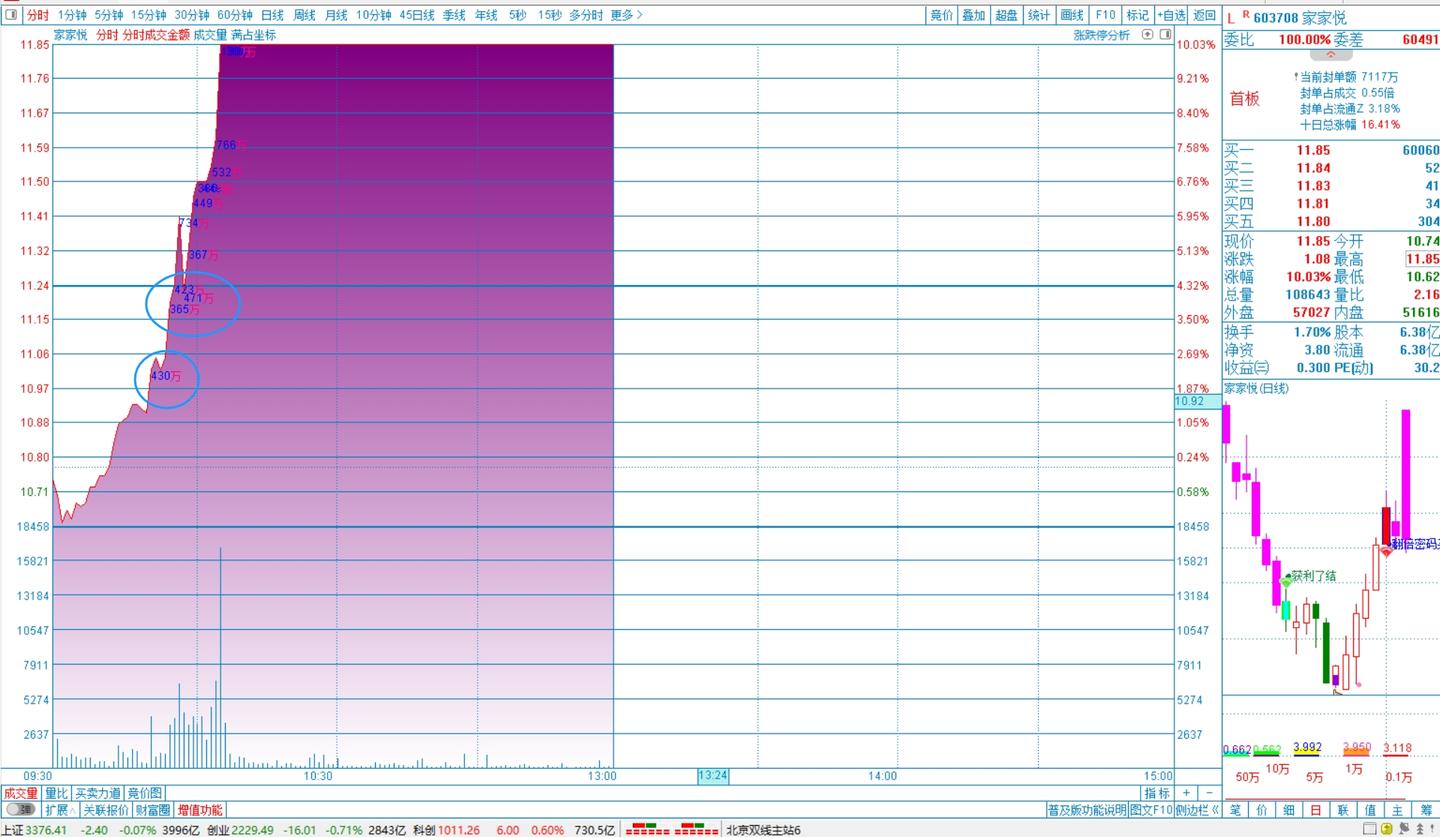Select the 买卖力道 indicator tab

coord(98,793)
